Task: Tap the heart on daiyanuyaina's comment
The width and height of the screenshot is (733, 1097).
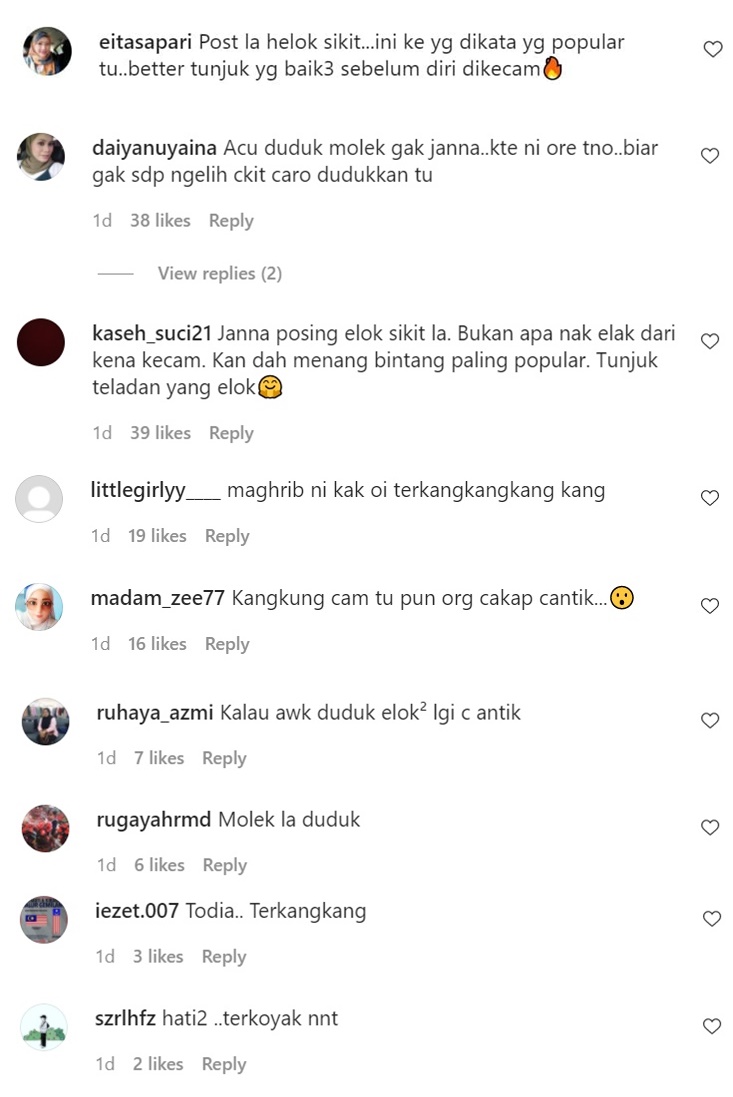Action: [710, 155]
